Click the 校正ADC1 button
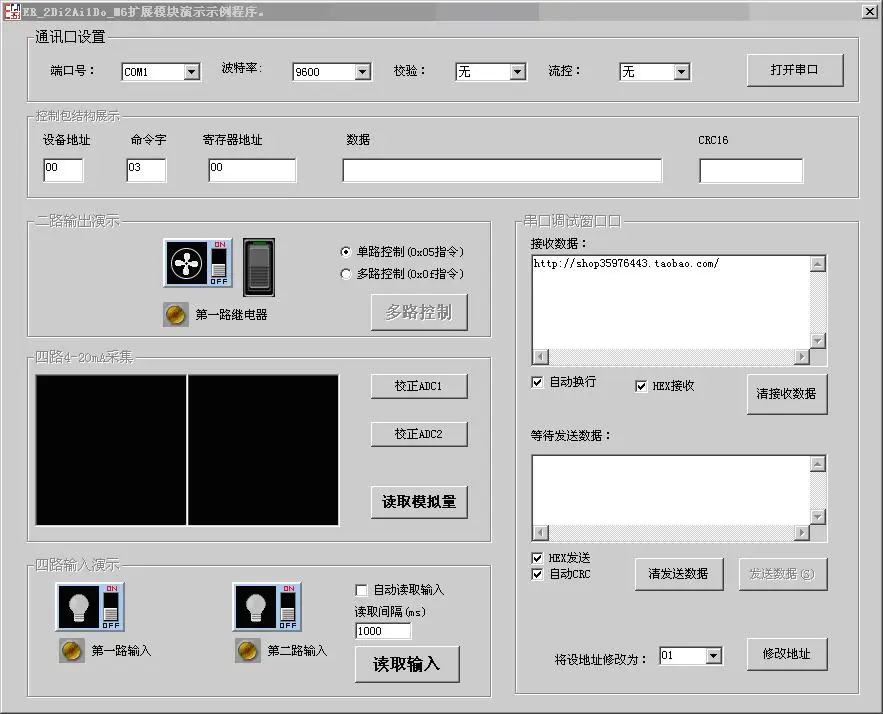883x714 pixels. (x=419, y=386)
